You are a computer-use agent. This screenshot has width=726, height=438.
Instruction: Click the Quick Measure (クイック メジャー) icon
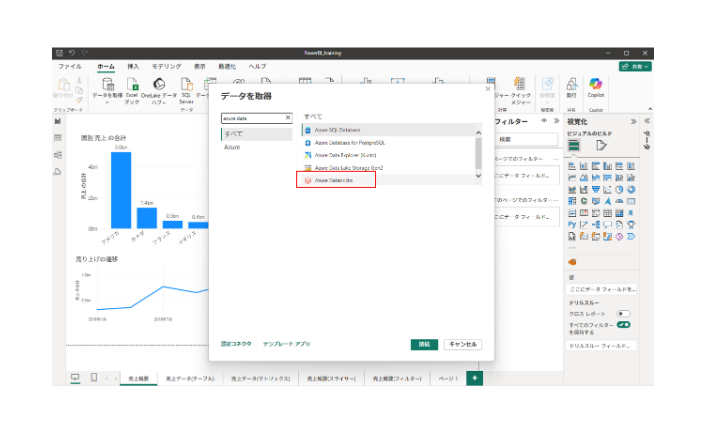[x=519, y=84]
